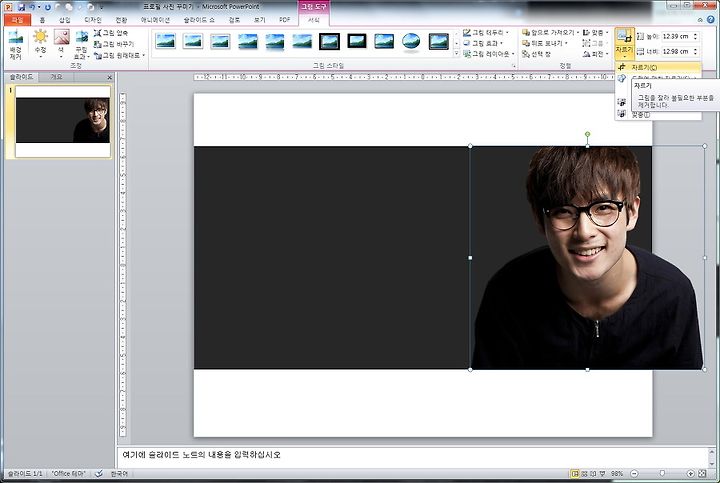The width and height of the screenshot is (720, 483).
Task: Open the Color (색) picture recolor menu
Action: pos(61,44)
